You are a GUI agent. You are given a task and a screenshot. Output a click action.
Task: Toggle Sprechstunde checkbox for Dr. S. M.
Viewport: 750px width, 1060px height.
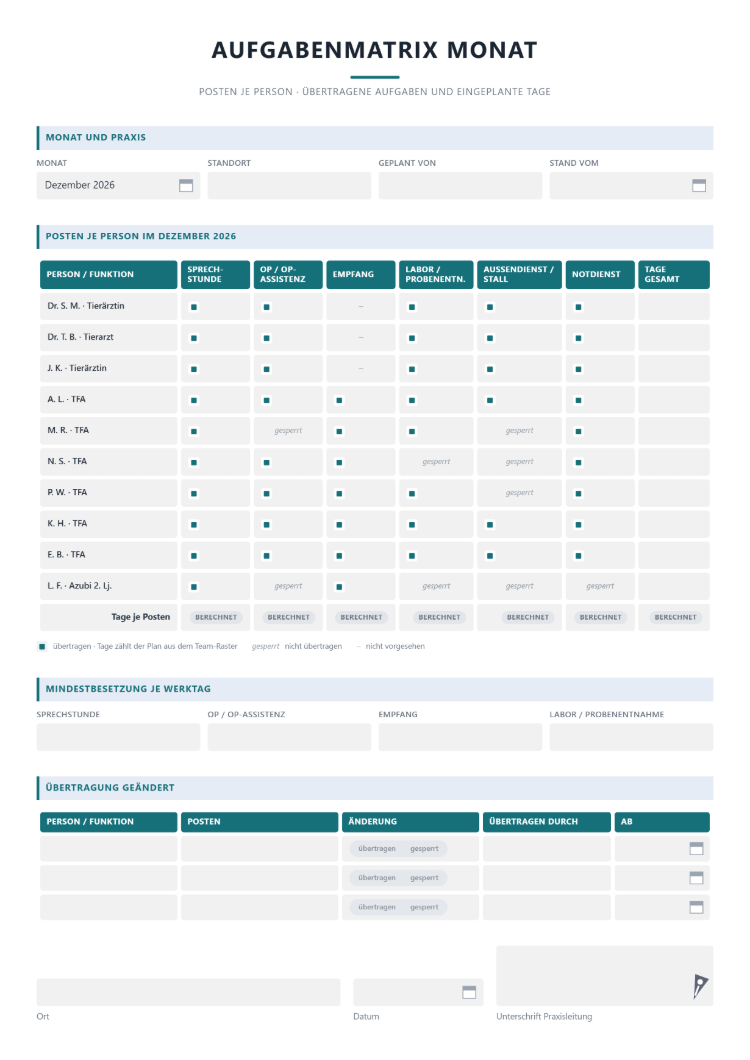194,307
